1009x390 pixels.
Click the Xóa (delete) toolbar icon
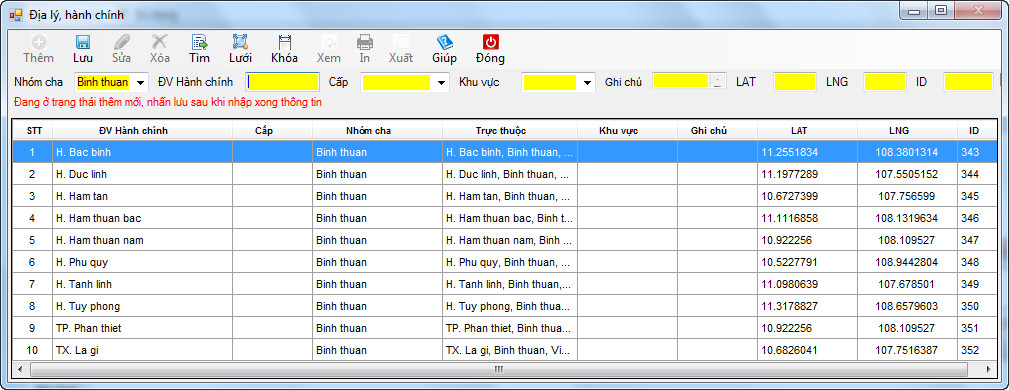point(160,43)
